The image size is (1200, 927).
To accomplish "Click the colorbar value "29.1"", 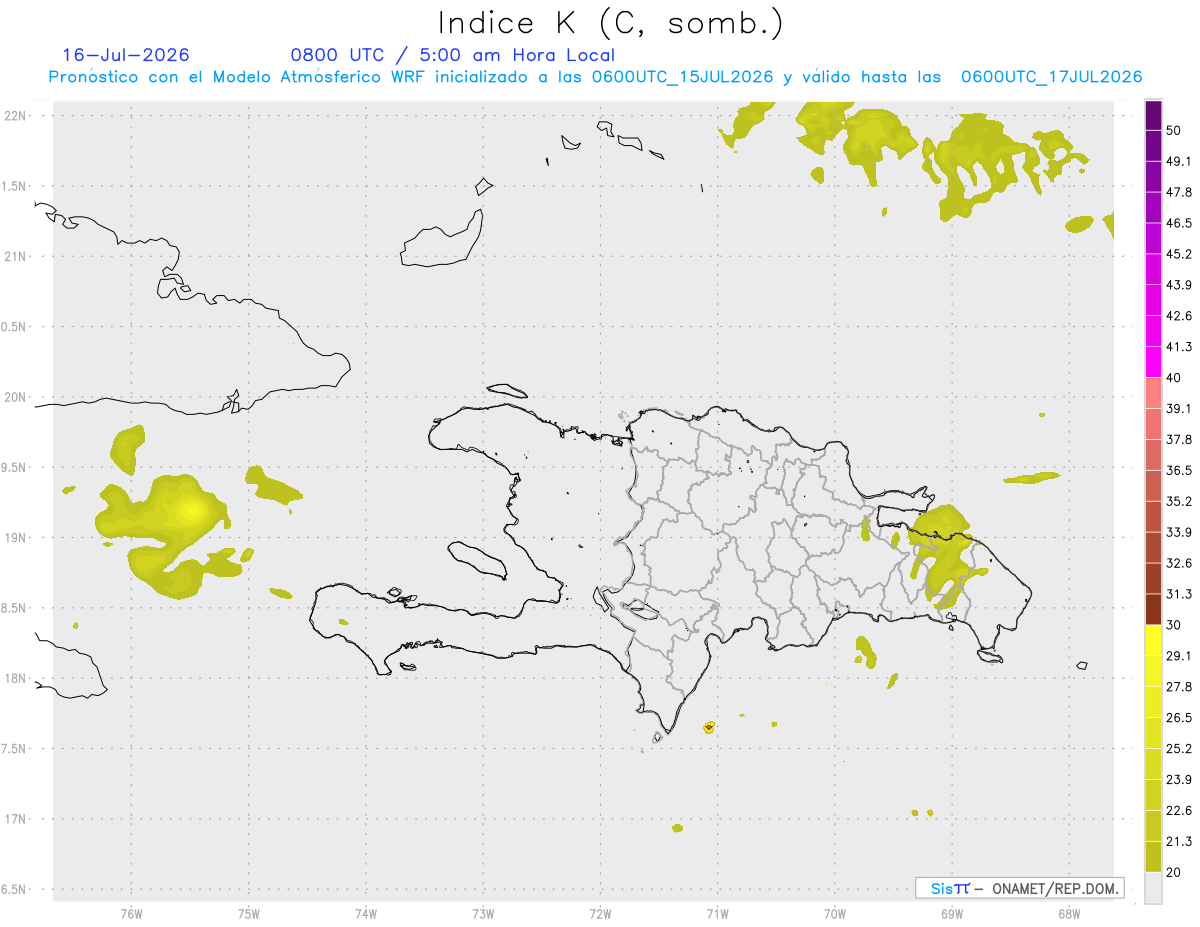I will (1179, 656).
